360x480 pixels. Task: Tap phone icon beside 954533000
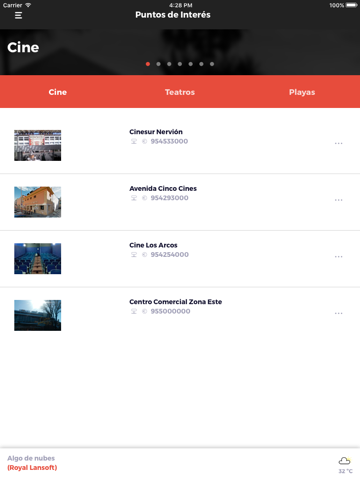(x=144, y=141)
